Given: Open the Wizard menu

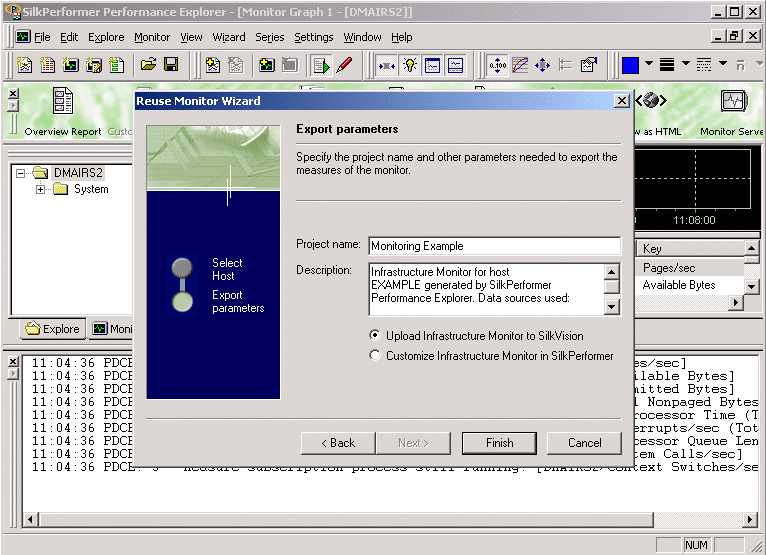Looking at the screenshot, I should 229,37.
